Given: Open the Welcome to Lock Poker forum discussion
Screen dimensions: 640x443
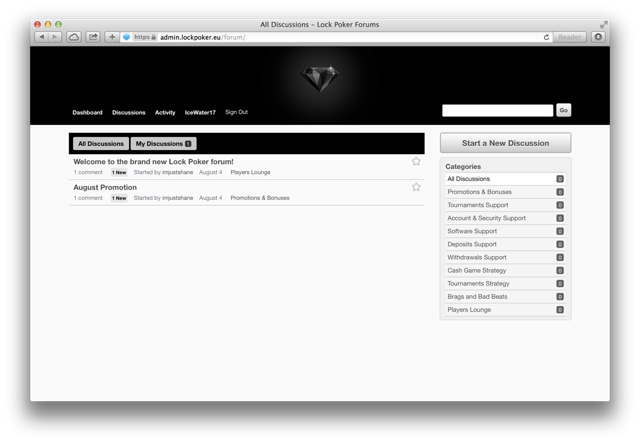Looking at the screenshot, I should 153,162.
